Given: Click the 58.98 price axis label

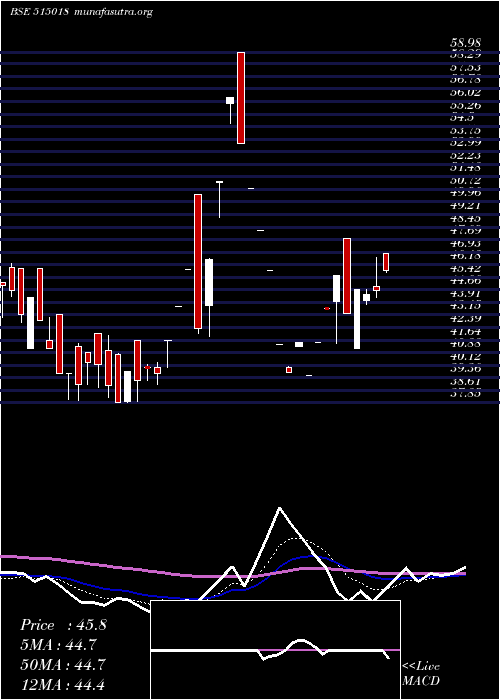Looking at the screenshot, I should click(465, 43).
